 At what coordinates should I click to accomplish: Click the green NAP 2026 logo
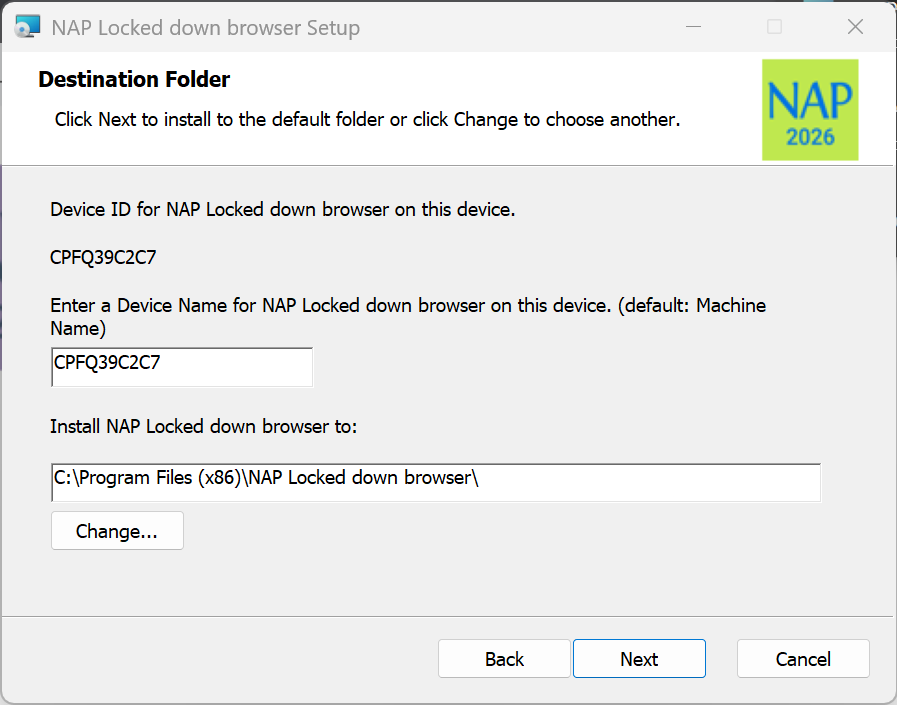(810, 109)
